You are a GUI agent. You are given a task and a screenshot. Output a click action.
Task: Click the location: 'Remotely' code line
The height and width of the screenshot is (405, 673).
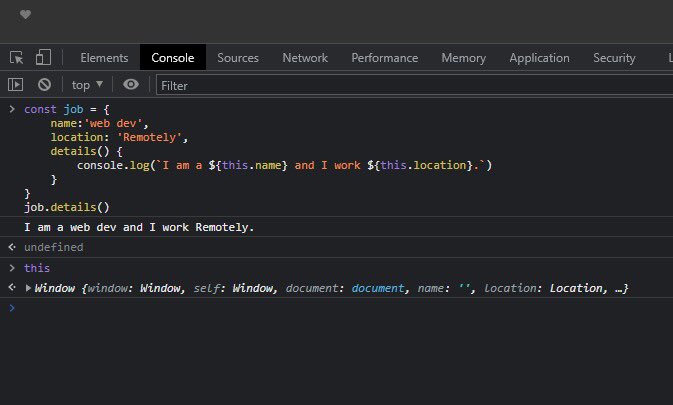coord(119,137)
